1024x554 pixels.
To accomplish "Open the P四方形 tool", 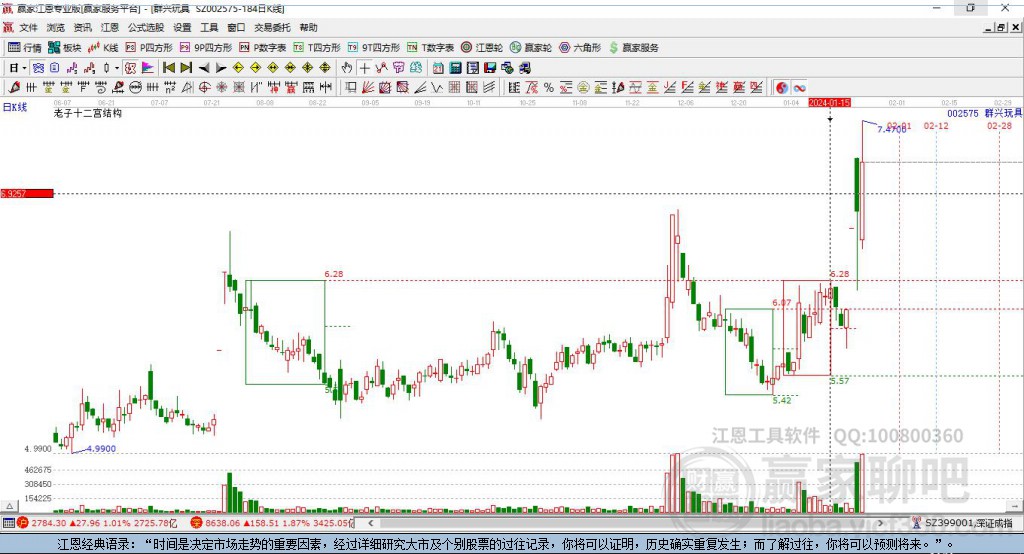I will click(149, 48).
